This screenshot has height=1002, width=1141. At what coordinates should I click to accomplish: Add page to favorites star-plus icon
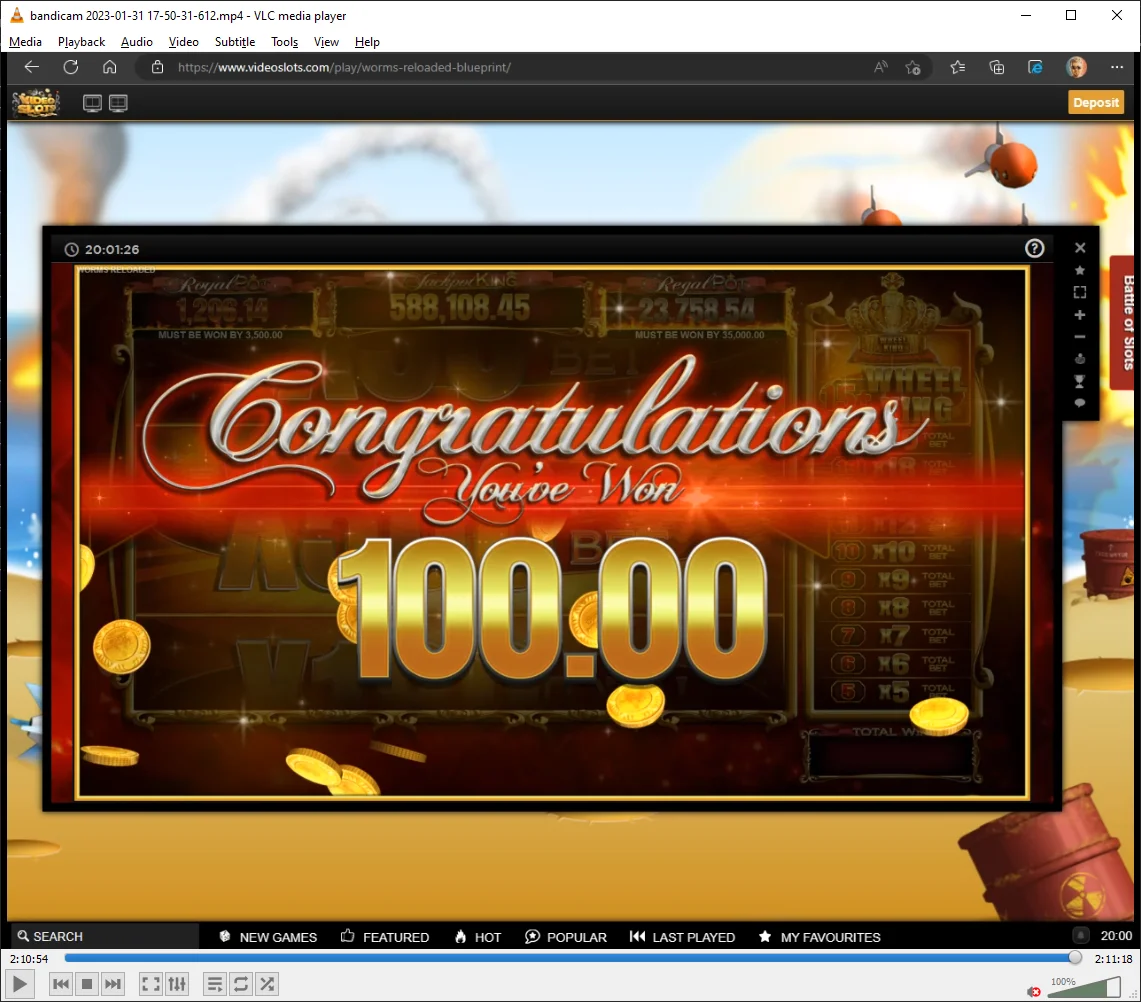[x=913, y=68]
